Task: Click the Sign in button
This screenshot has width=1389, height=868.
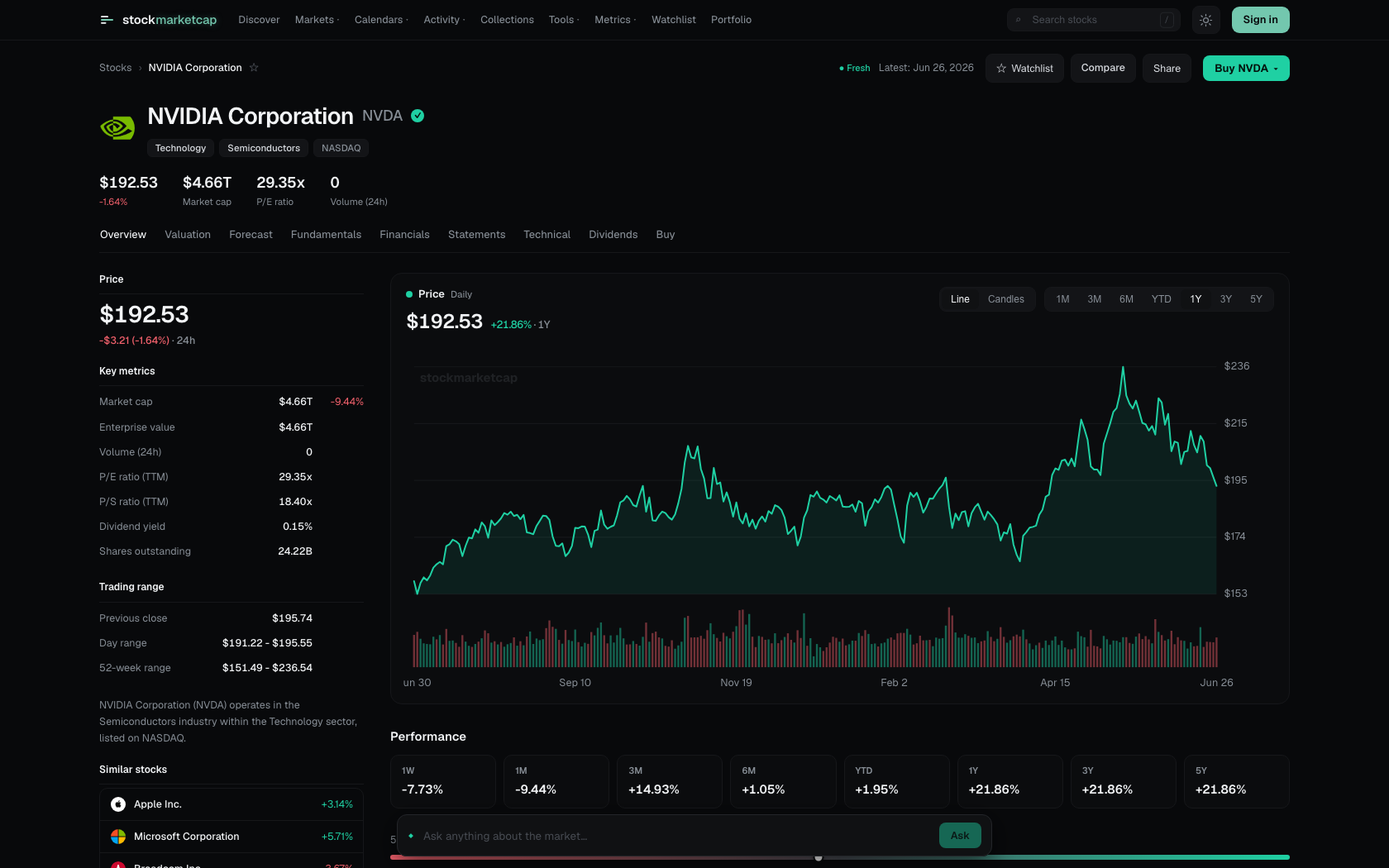Action: 1260,20
